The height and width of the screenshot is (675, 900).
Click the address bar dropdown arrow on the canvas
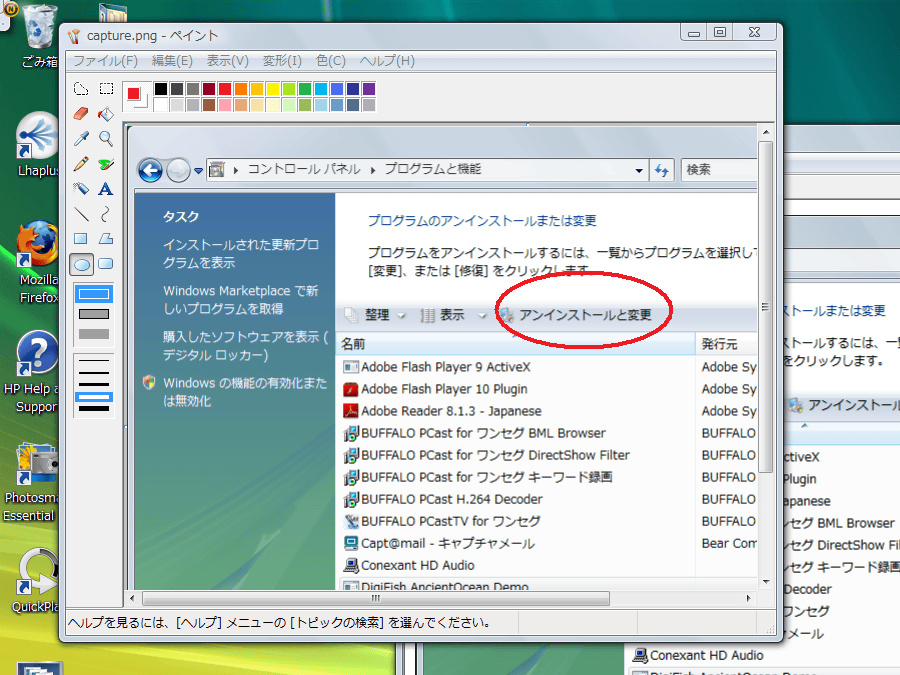tap(639, 170)
